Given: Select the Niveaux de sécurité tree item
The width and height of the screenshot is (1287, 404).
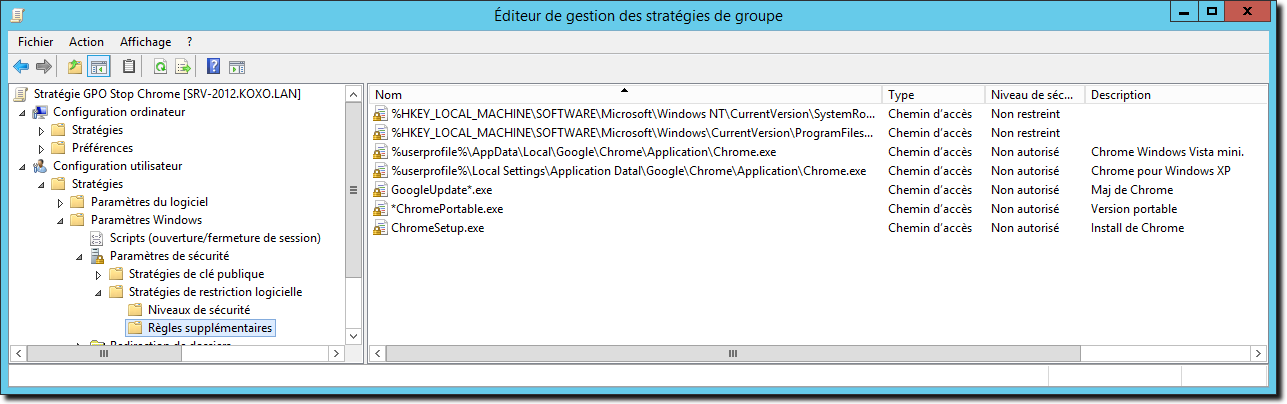Looking at the screenshot, I should point(199,310).
